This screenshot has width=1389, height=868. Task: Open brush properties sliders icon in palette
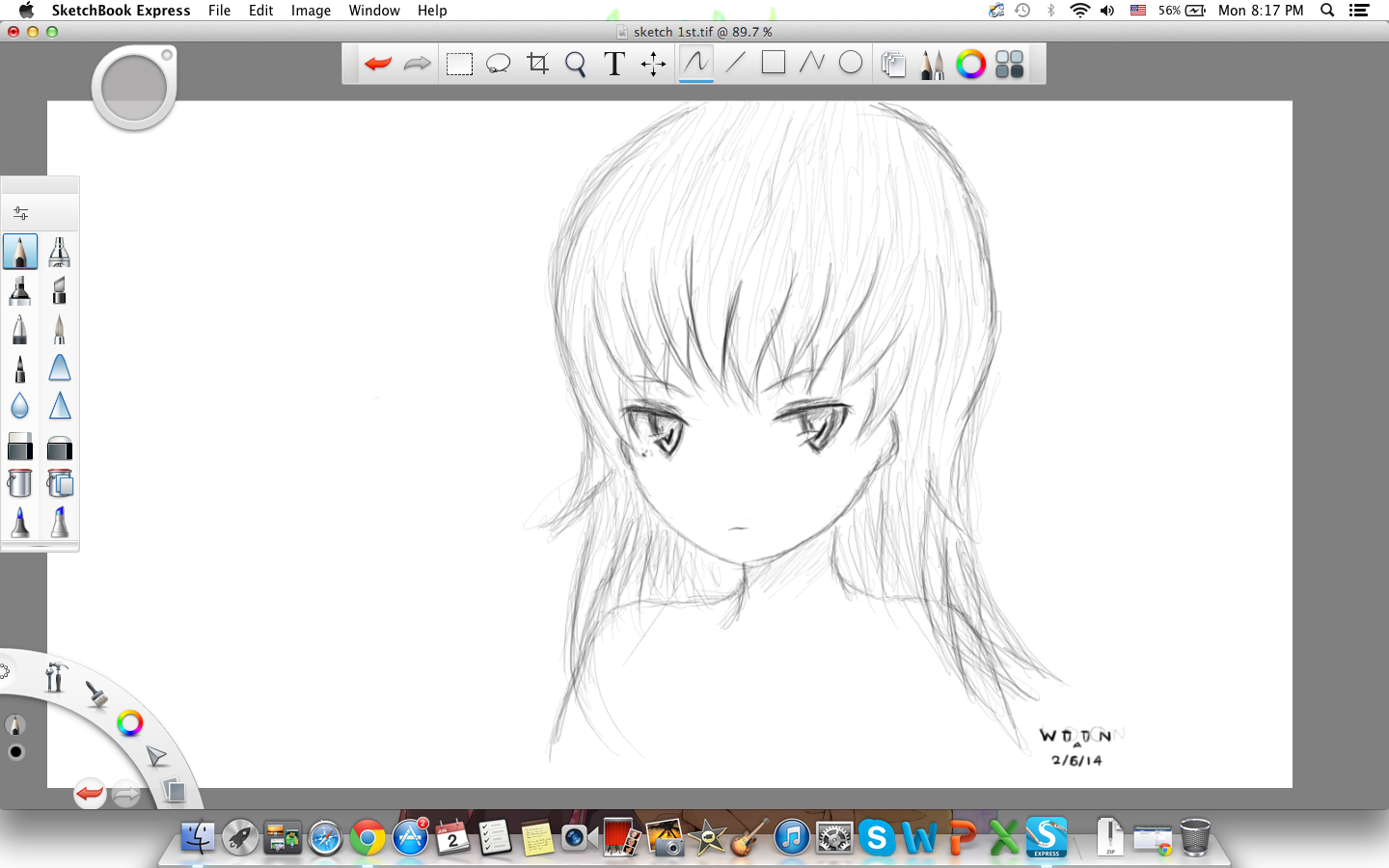point(21,213)
